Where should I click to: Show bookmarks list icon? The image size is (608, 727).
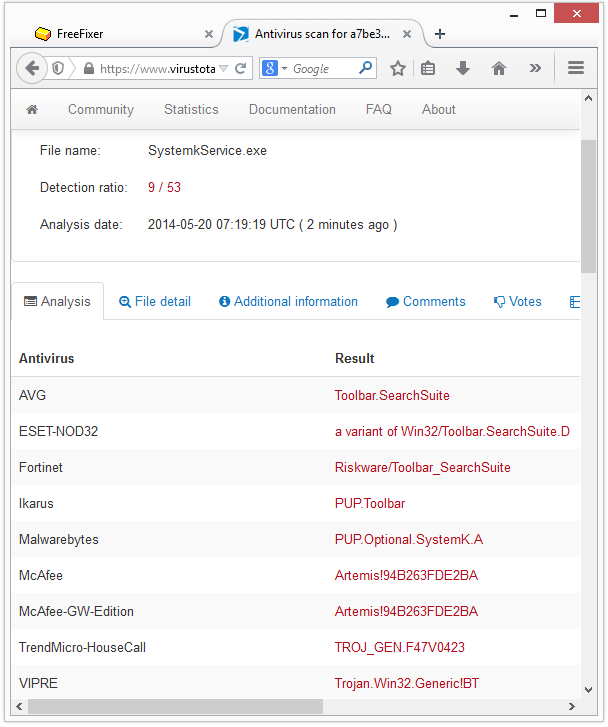(x=428, y=69)
